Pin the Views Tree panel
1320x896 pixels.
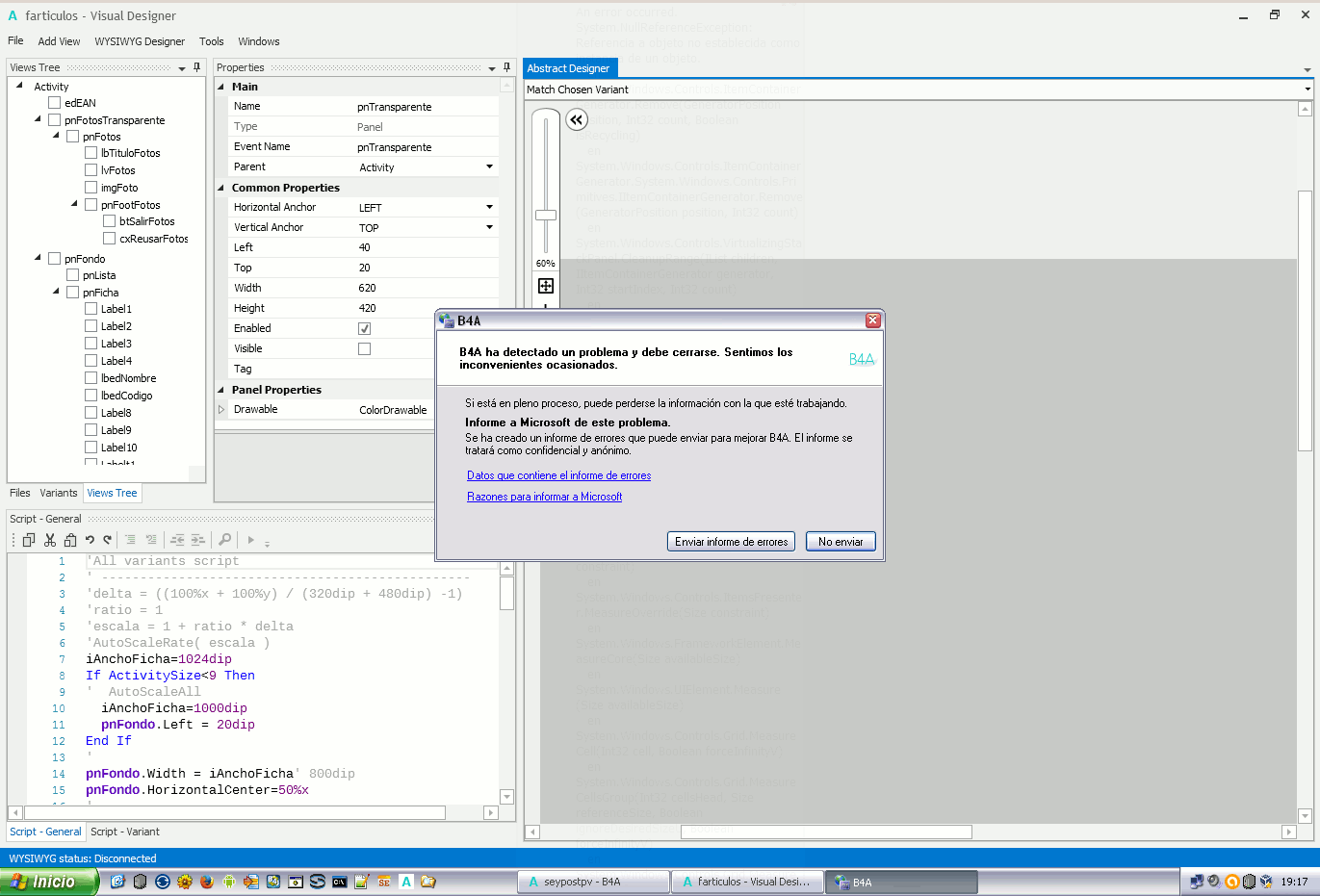click(x=197, y=67)
